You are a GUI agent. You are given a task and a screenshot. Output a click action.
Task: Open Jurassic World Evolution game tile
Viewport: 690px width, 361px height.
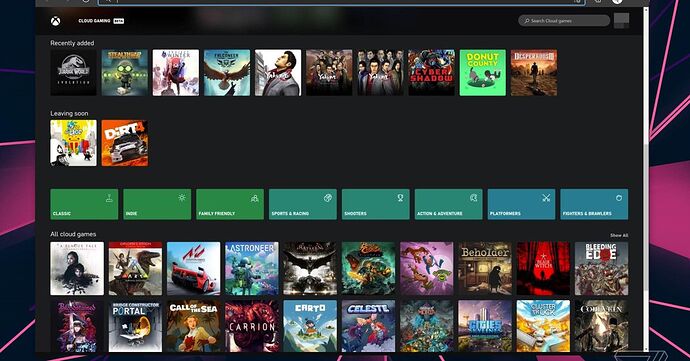point(73,73)
